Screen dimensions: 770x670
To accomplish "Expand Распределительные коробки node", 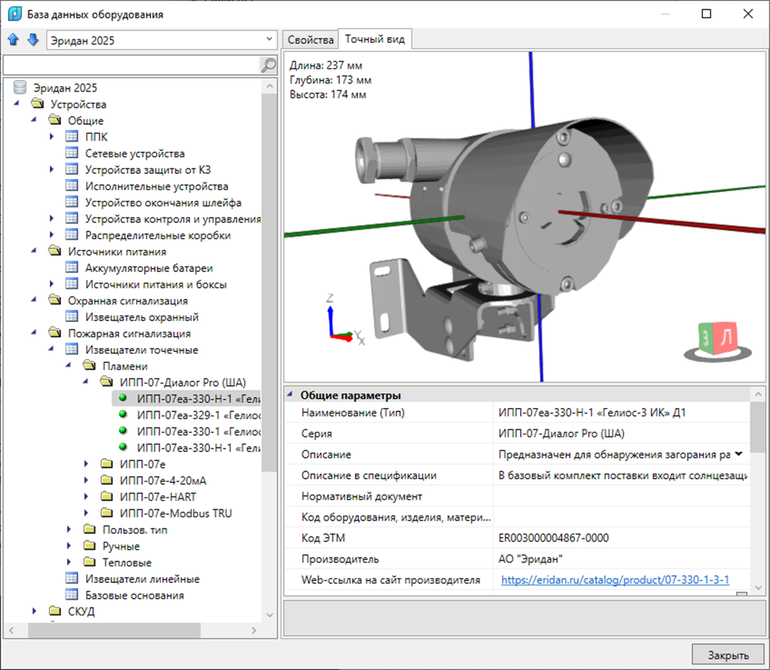I will pyautogui.click(x=52, y=235).
